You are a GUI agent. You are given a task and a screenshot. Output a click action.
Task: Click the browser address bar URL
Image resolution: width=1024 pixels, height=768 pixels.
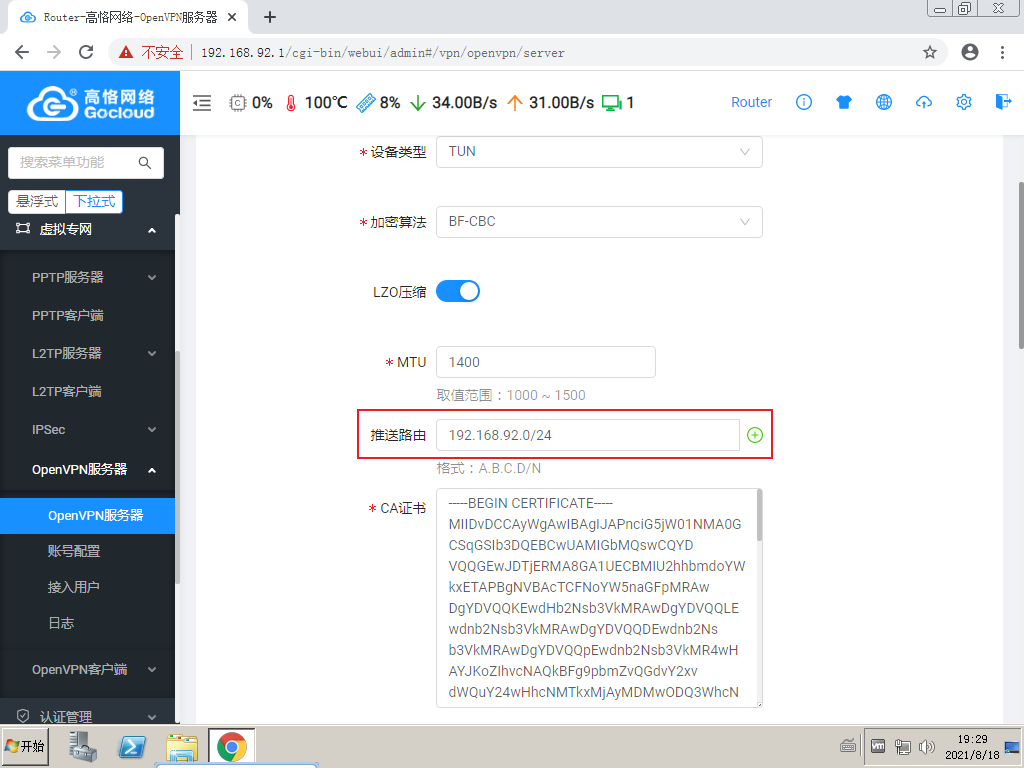[382, 53]
